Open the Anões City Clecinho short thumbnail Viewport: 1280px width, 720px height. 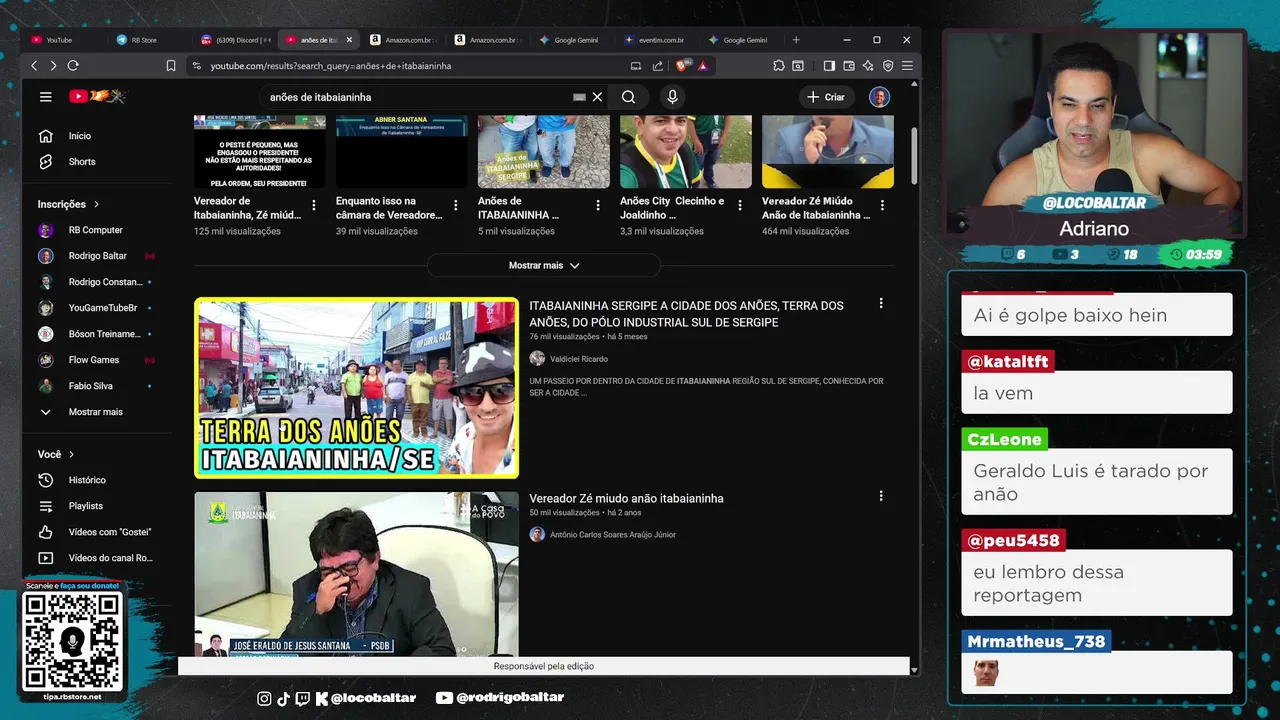[x=686, y=151]
